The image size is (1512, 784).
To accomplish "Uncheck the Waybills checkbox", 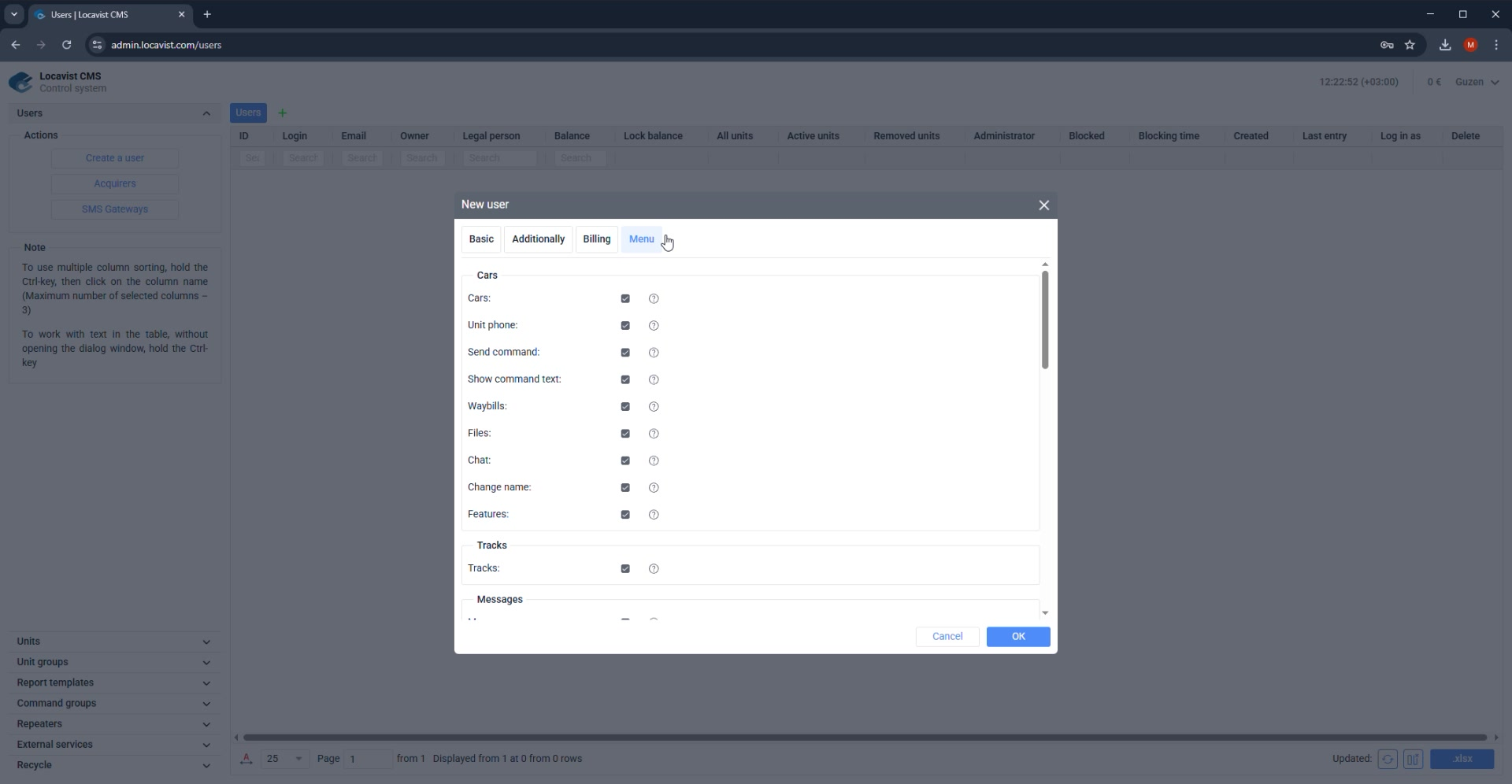I will point(625,407).
